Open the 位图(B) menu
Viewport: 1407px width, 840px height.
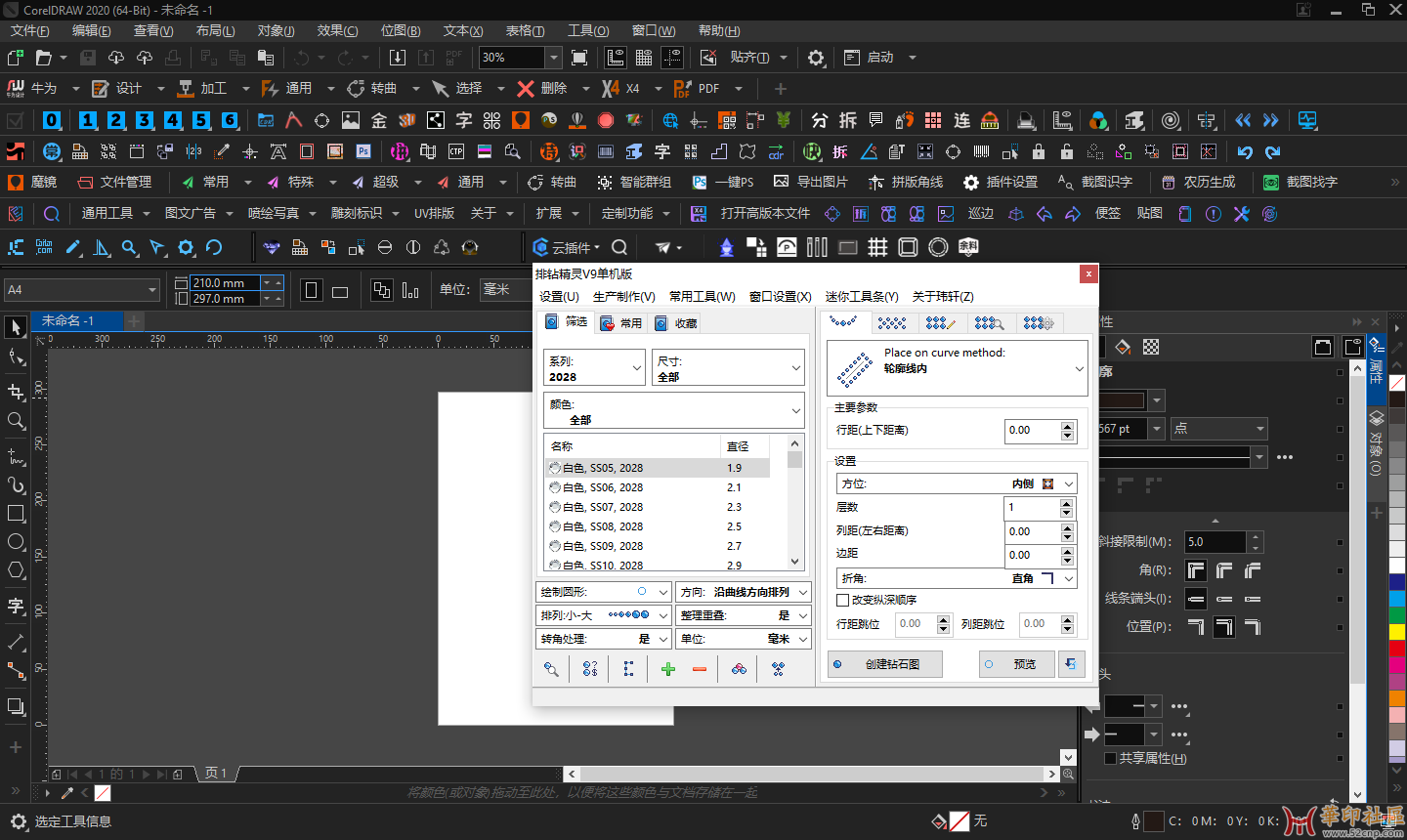[x=401, y=31]
